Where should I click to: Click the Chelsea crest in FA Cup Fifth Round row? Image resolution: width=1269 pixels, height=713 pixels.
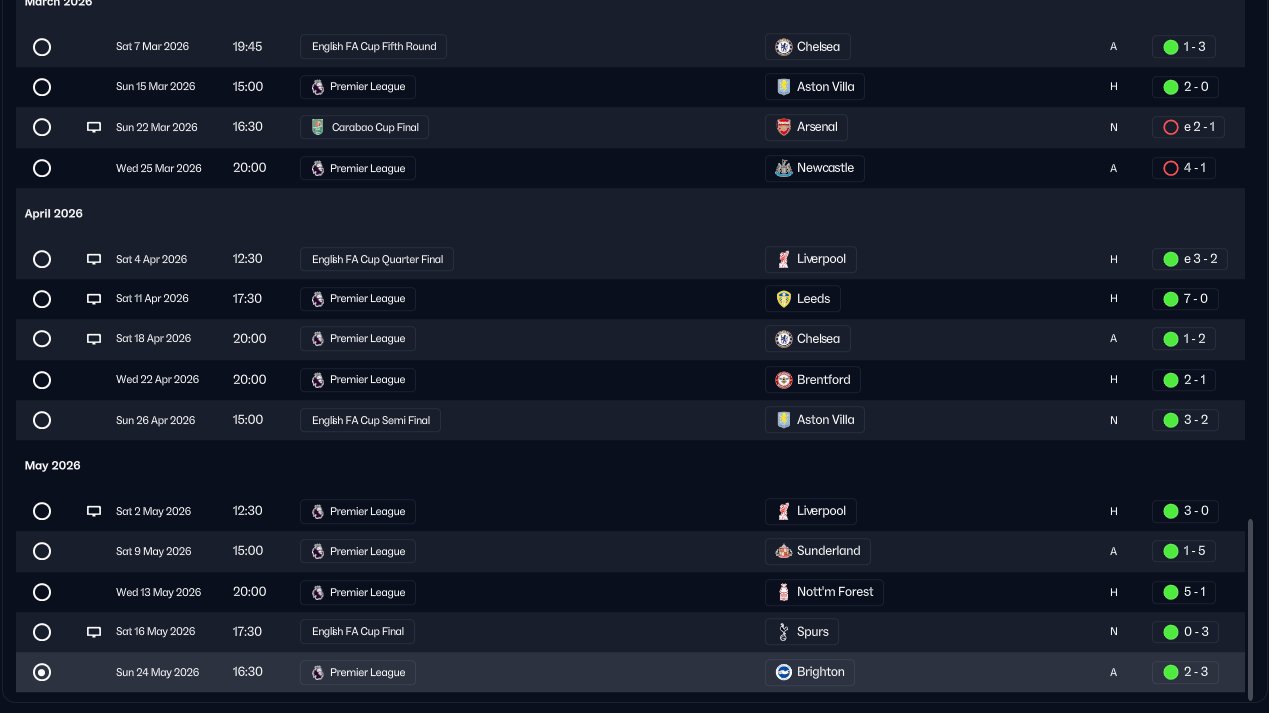click(x=784, y=47)
